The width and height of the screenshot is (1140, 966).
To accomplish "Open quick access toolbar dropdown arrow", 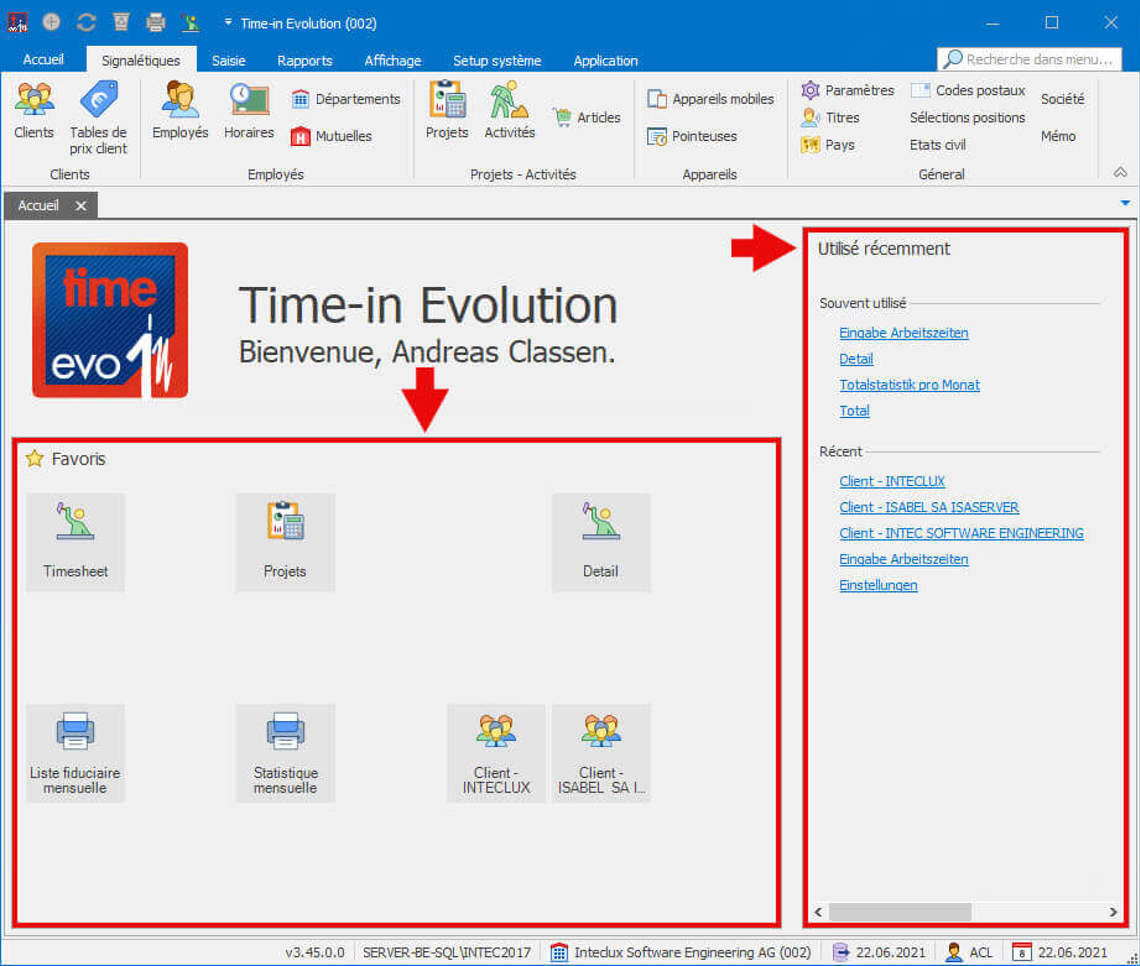I will (228, 23).
